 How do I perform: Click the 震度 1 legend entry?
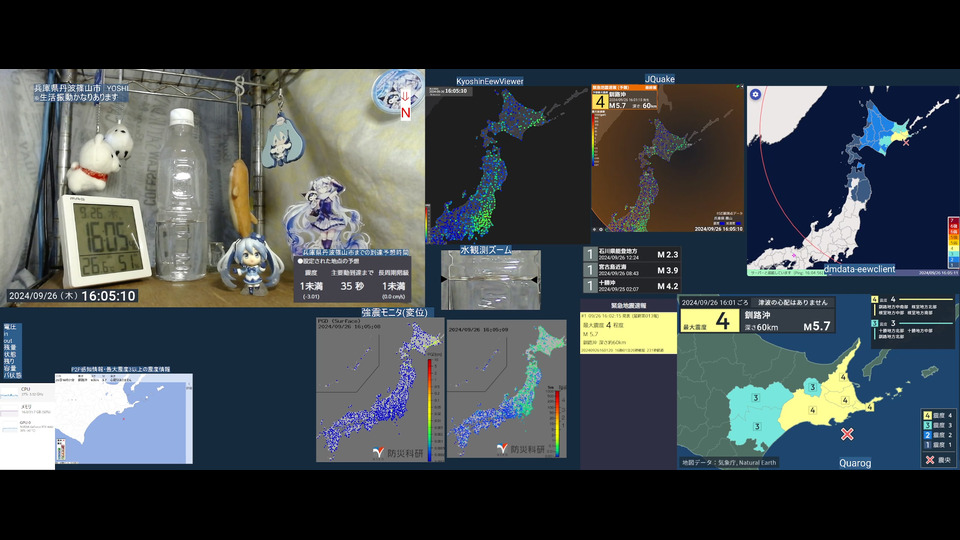click(x=937, y=445)
